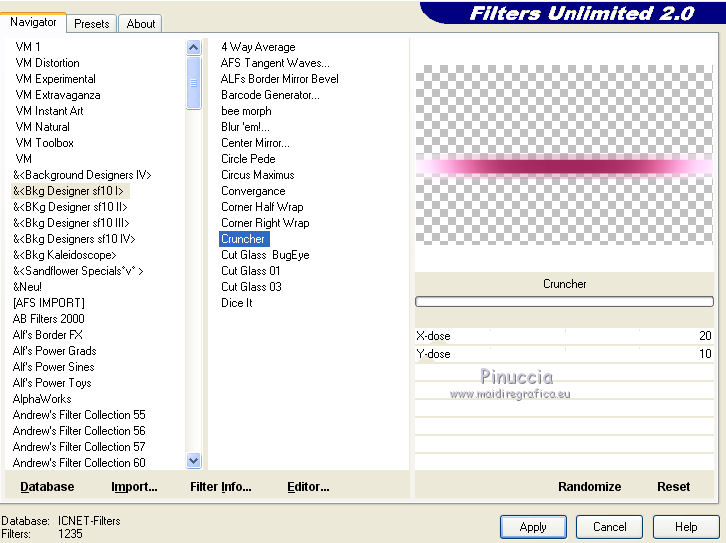Screen dimensions: 726x543
Task: Select the bee morph filter
Action: pyautogui.click(x=246, y=111)
